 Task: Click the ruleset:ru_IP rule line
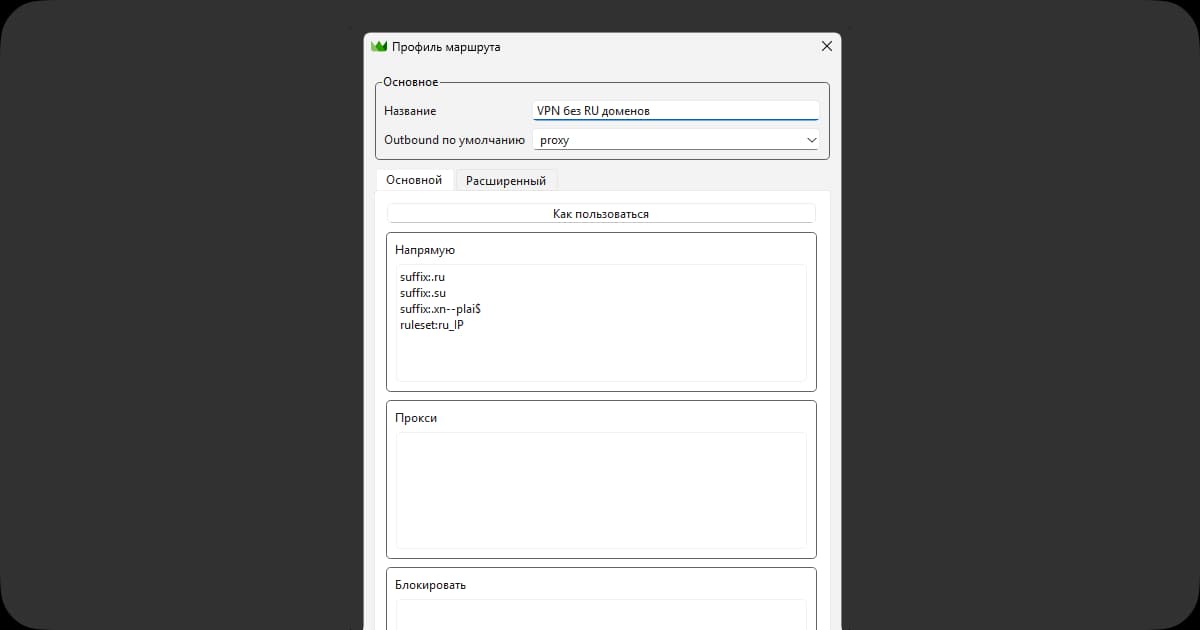(x=431, y=325)
